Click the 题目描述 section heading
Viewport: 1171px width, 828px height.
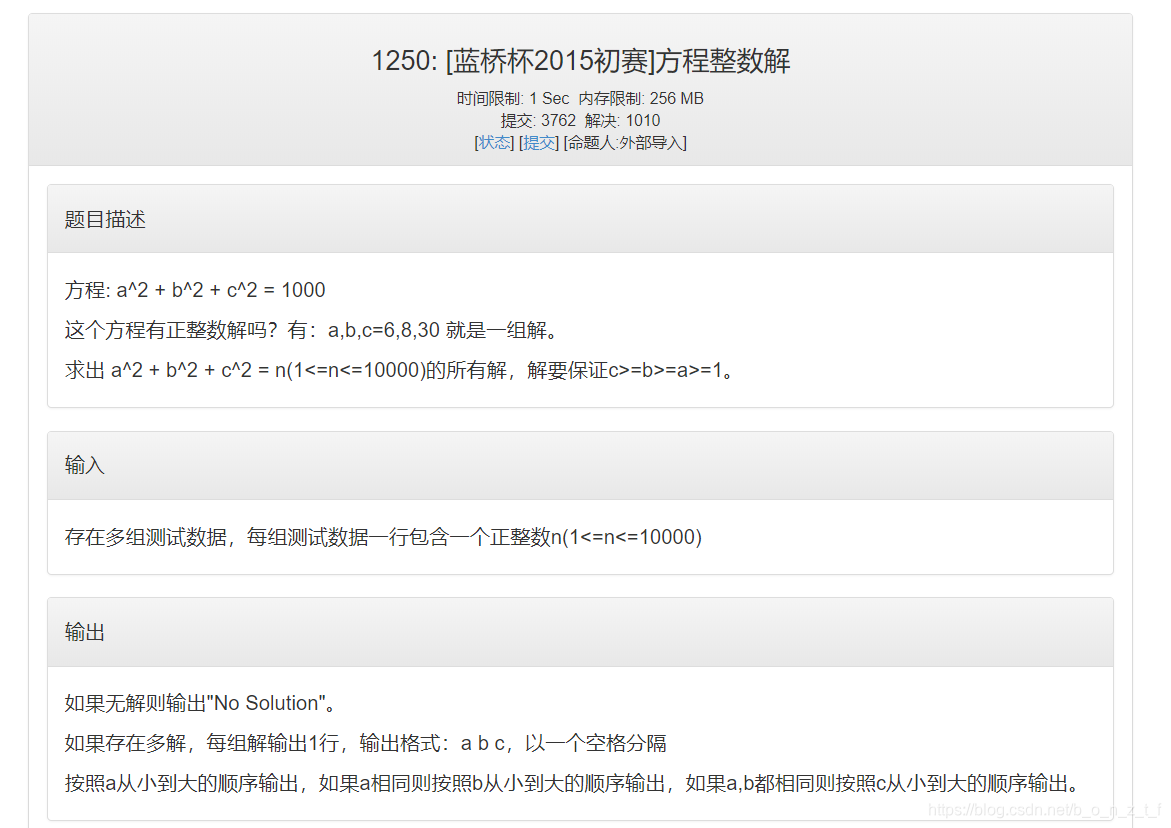click(105, 220)
